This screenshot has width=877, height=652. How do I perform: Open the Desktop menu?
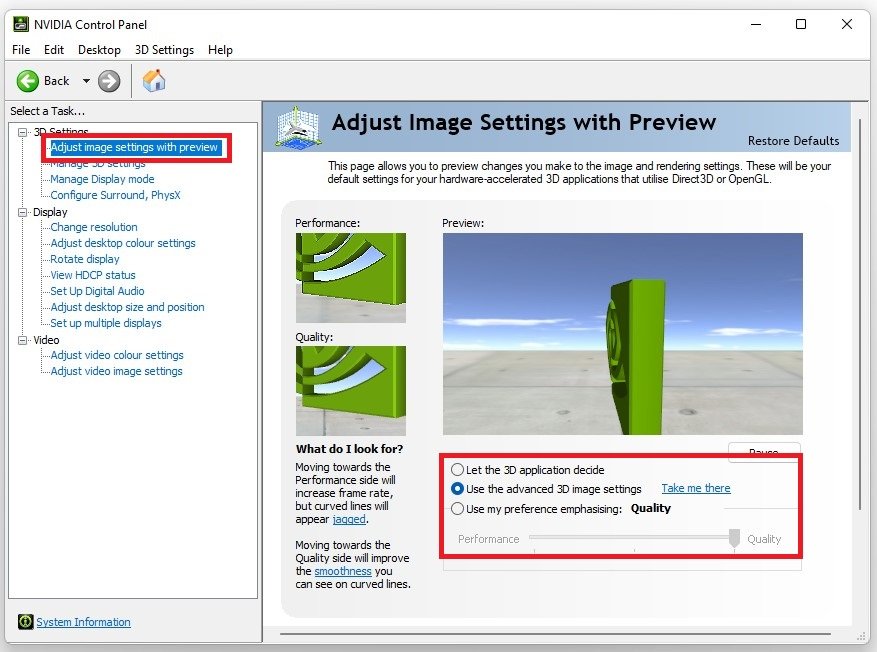(x=99, y=50)
